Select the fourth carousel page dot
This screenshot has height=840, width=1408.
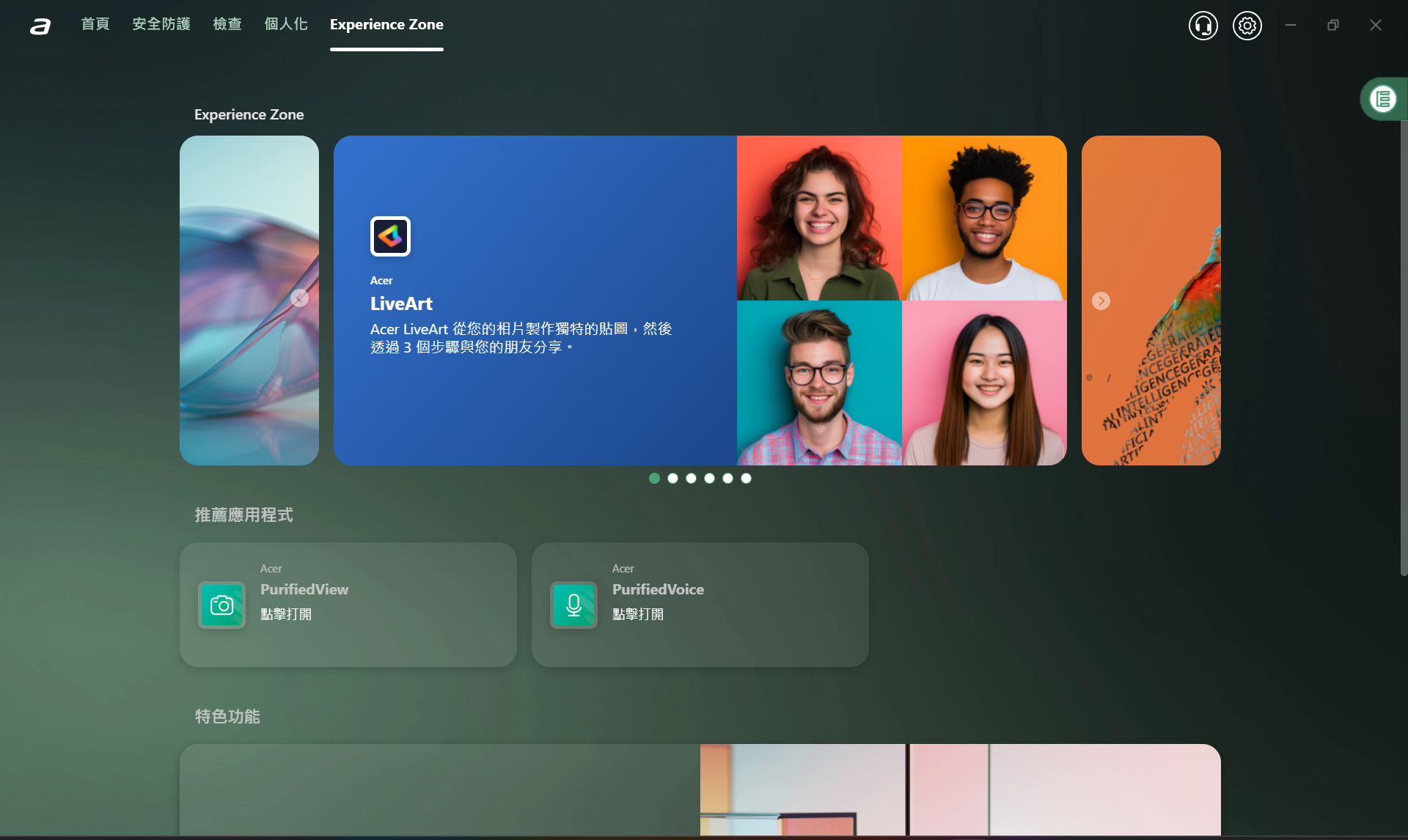pos(709,478)
